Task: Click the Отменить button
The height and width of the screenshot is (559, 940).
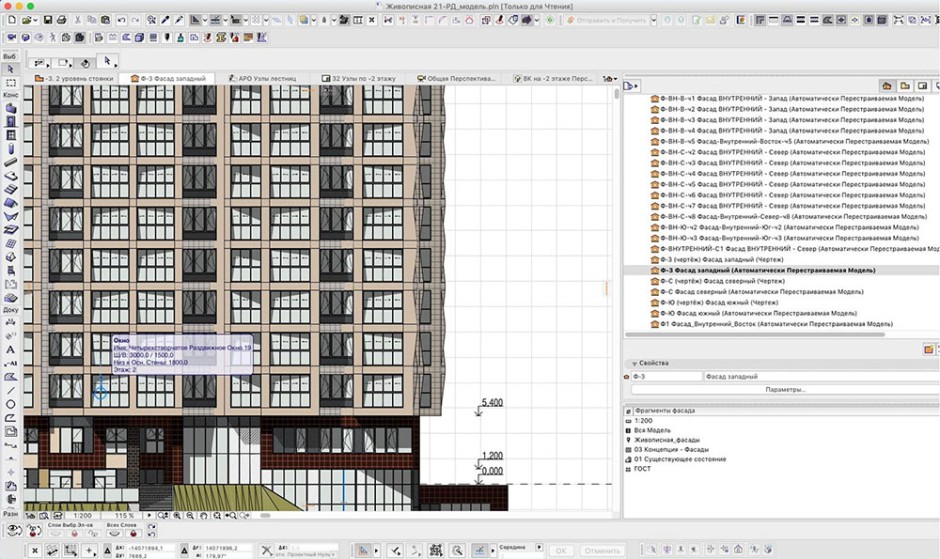Action: click(602, 550)
